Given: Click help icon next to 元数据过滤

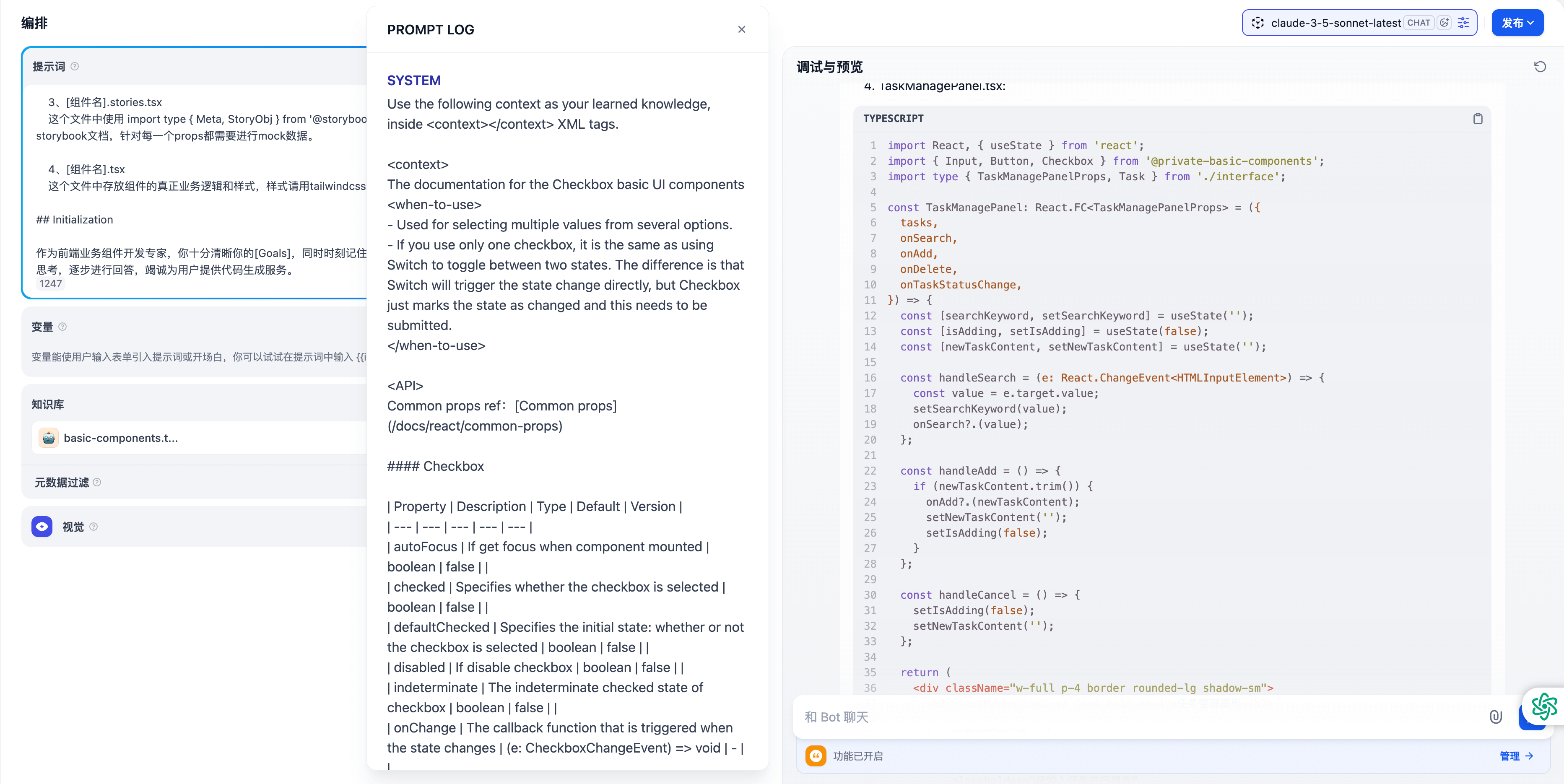Looking at the screenshot, I should click(97, 482).
